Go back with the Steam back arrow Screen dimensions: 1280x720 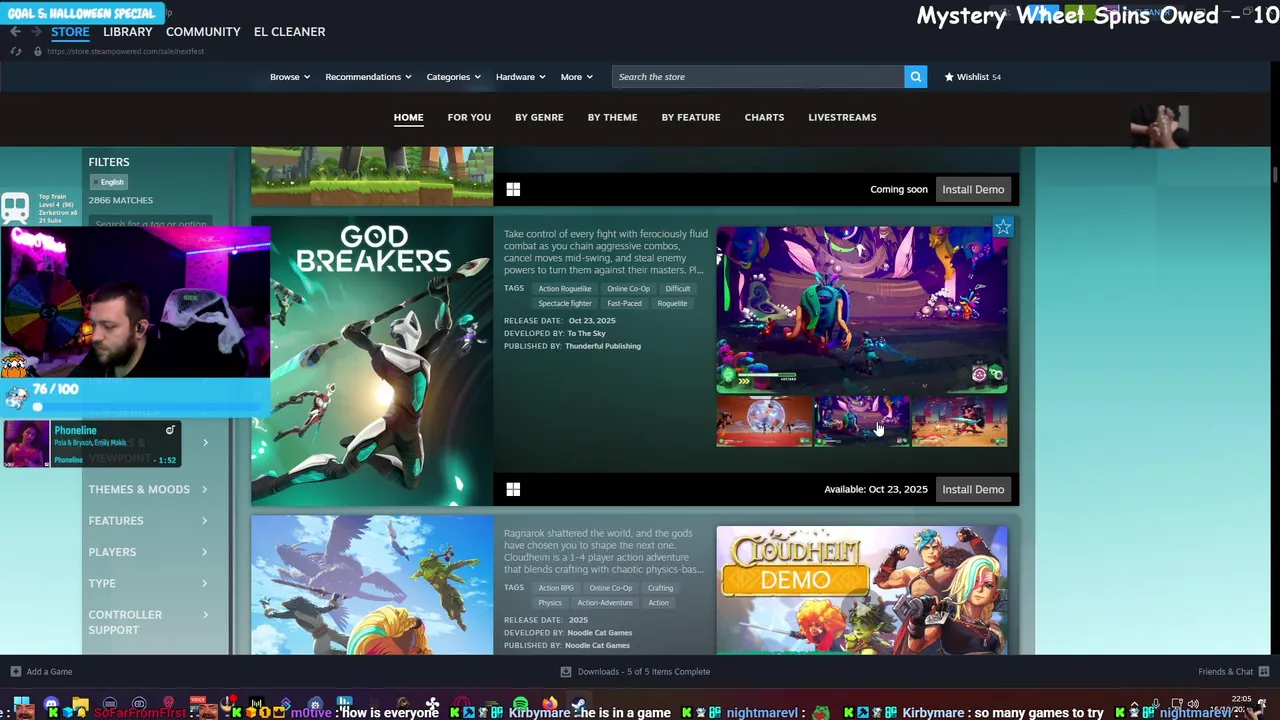15,32
